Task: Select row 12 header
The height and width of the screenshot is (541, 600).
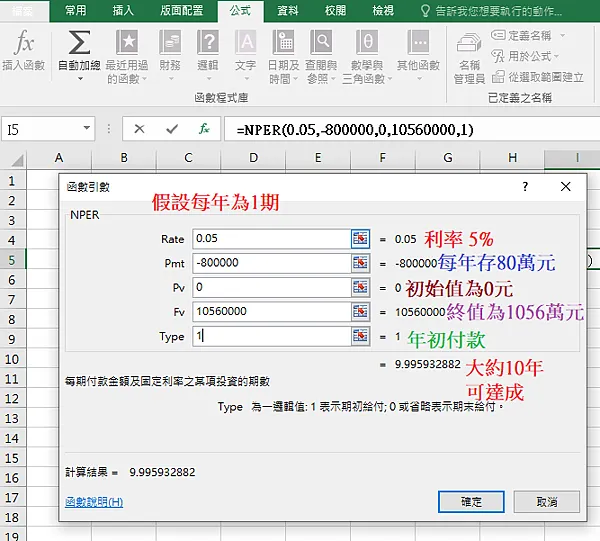Action: pyautogui.click(x=12, y=399)
